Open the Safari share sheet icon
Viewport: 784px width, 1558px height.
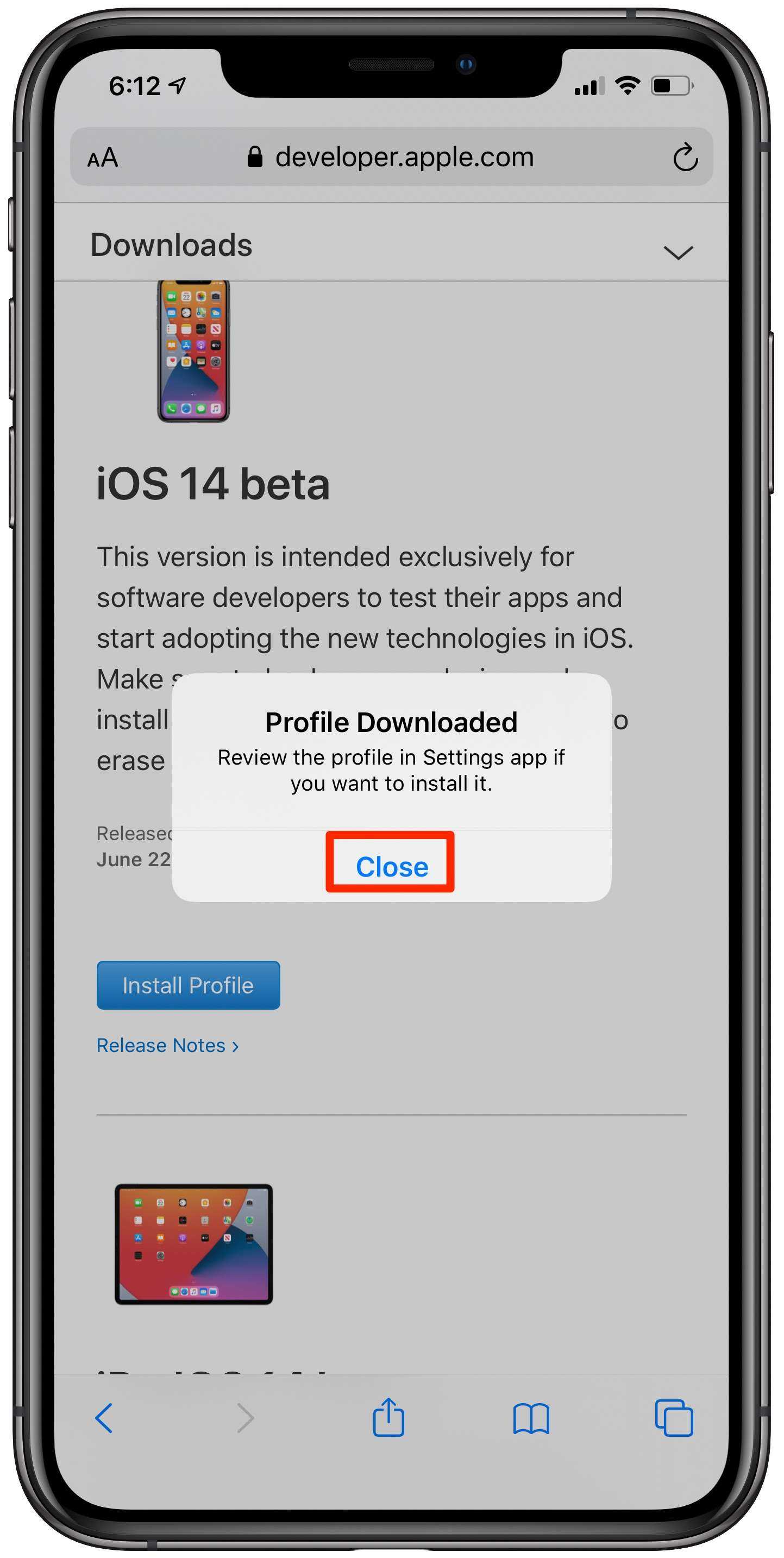[x=388, y=1417]
